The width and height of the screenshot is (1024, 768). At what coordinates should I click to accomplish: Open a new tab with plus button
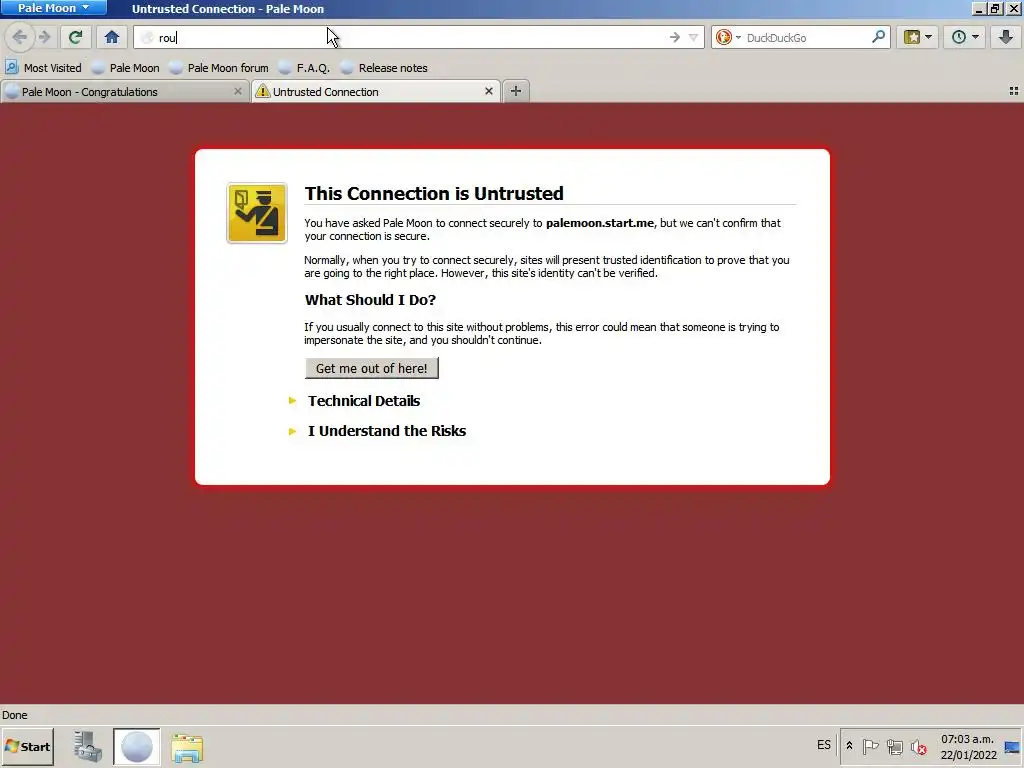pyautogui.click(x=516, y=91)
